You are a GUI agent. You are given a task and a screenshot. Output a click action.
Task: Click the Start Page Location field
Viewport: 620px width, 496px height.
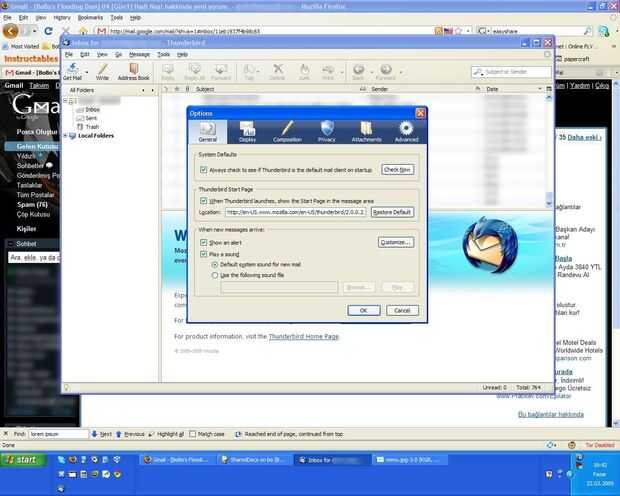[295, 212]
